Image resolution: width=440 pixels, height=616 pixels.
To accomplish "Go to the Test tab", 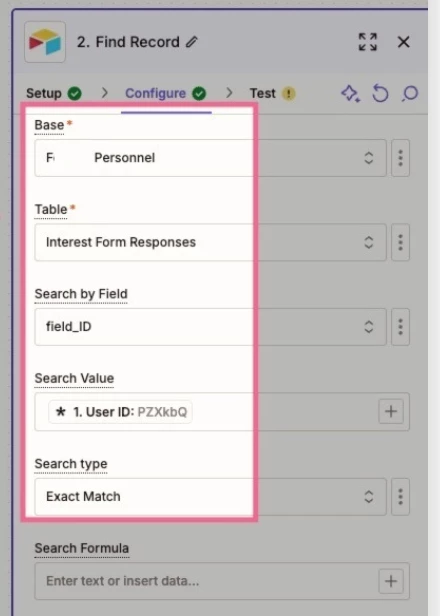I will [x=273, y=94].
